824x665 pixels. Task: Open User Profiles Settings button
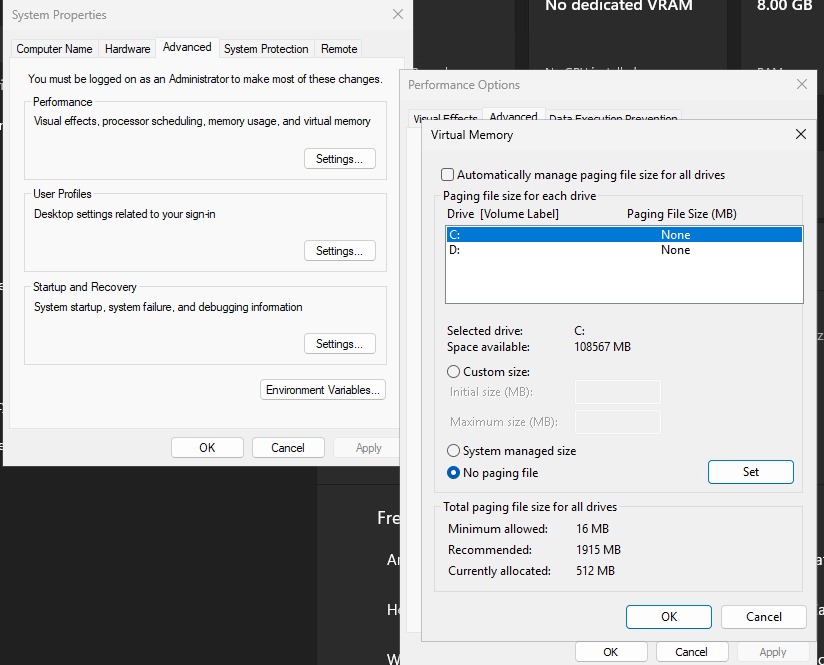tap(339, 251)
